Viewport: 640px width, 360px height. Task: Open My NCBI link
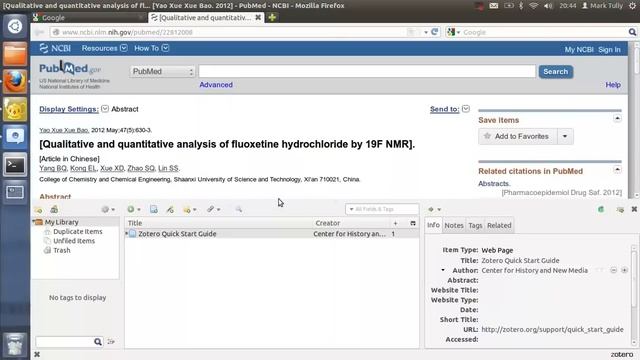[579, 49]
